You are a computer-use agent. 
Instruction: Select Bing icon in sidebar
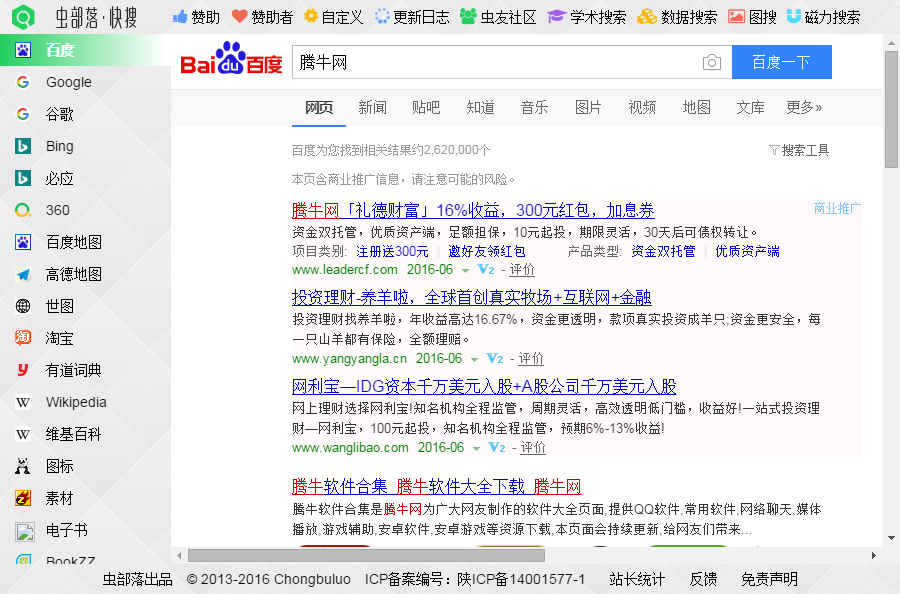23,146
